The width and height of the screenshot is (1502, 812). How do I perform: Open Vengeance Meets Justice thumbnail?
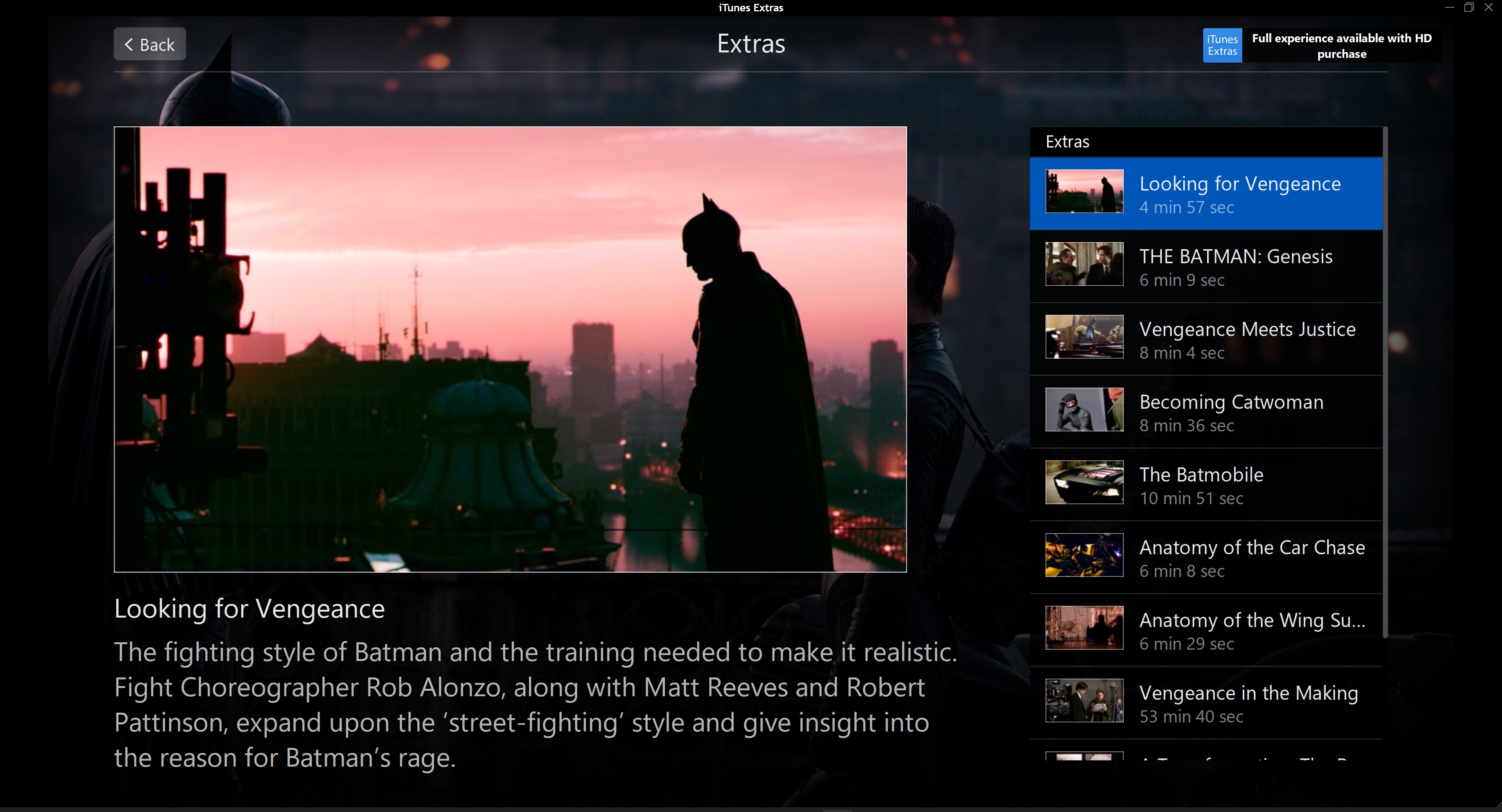click(1084, 337)
